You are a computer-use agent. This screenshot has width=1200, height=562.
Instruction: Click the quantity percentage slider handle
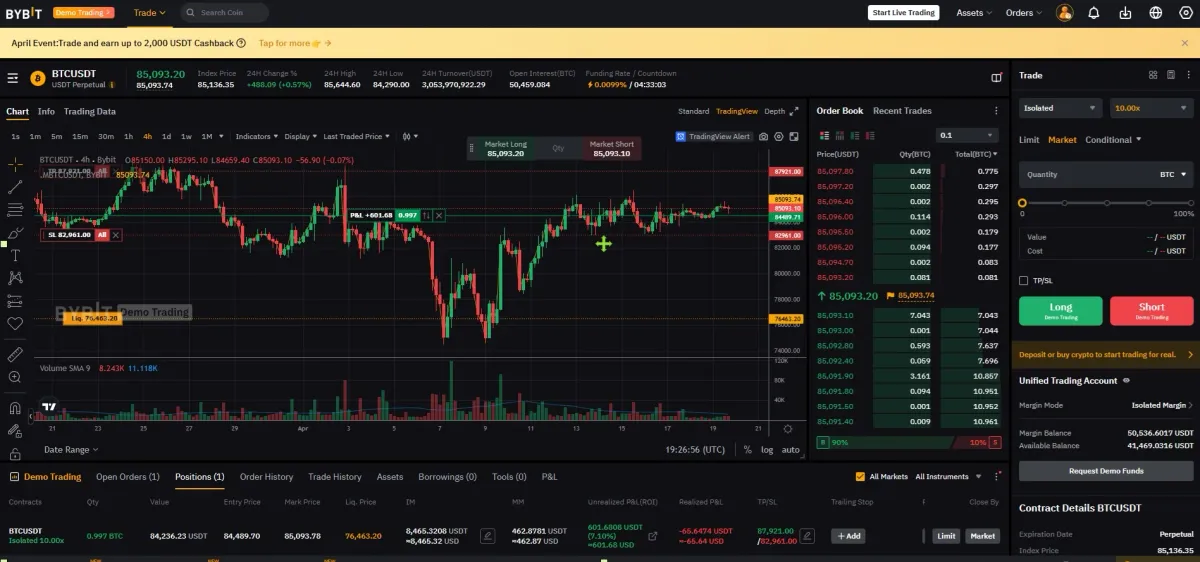coord(1022,203)
